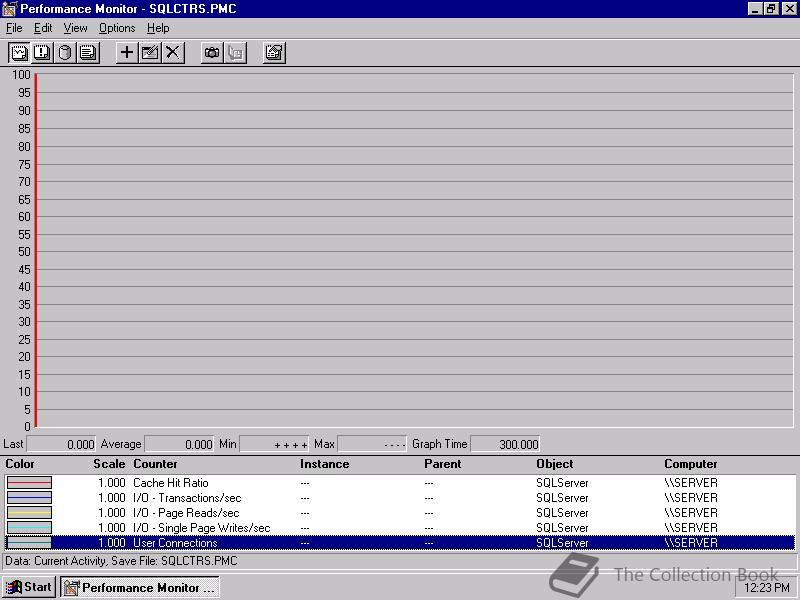The image size is (800, 600).
Task: Minimize the Performance Monitor window
Action: pyautogui.click(x=756, y=9)
